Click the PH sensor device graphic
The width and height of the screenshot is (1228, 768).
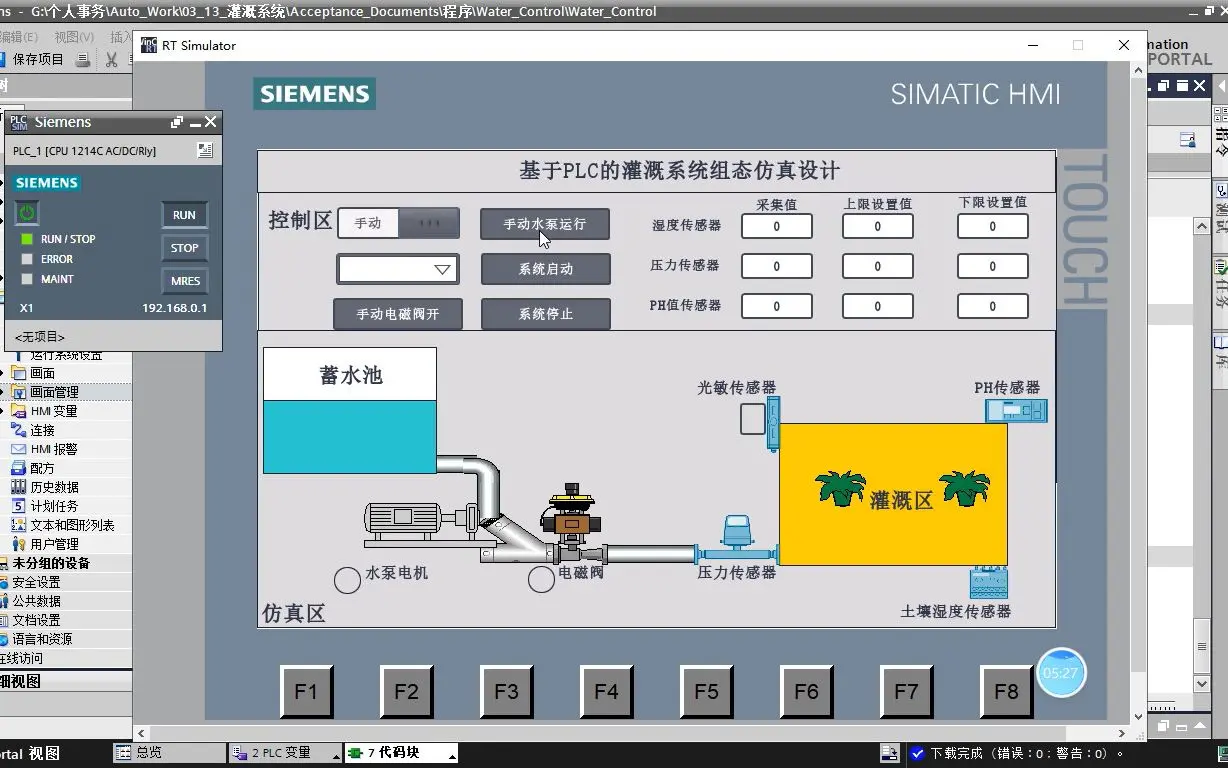click(x=1016, y=410)
